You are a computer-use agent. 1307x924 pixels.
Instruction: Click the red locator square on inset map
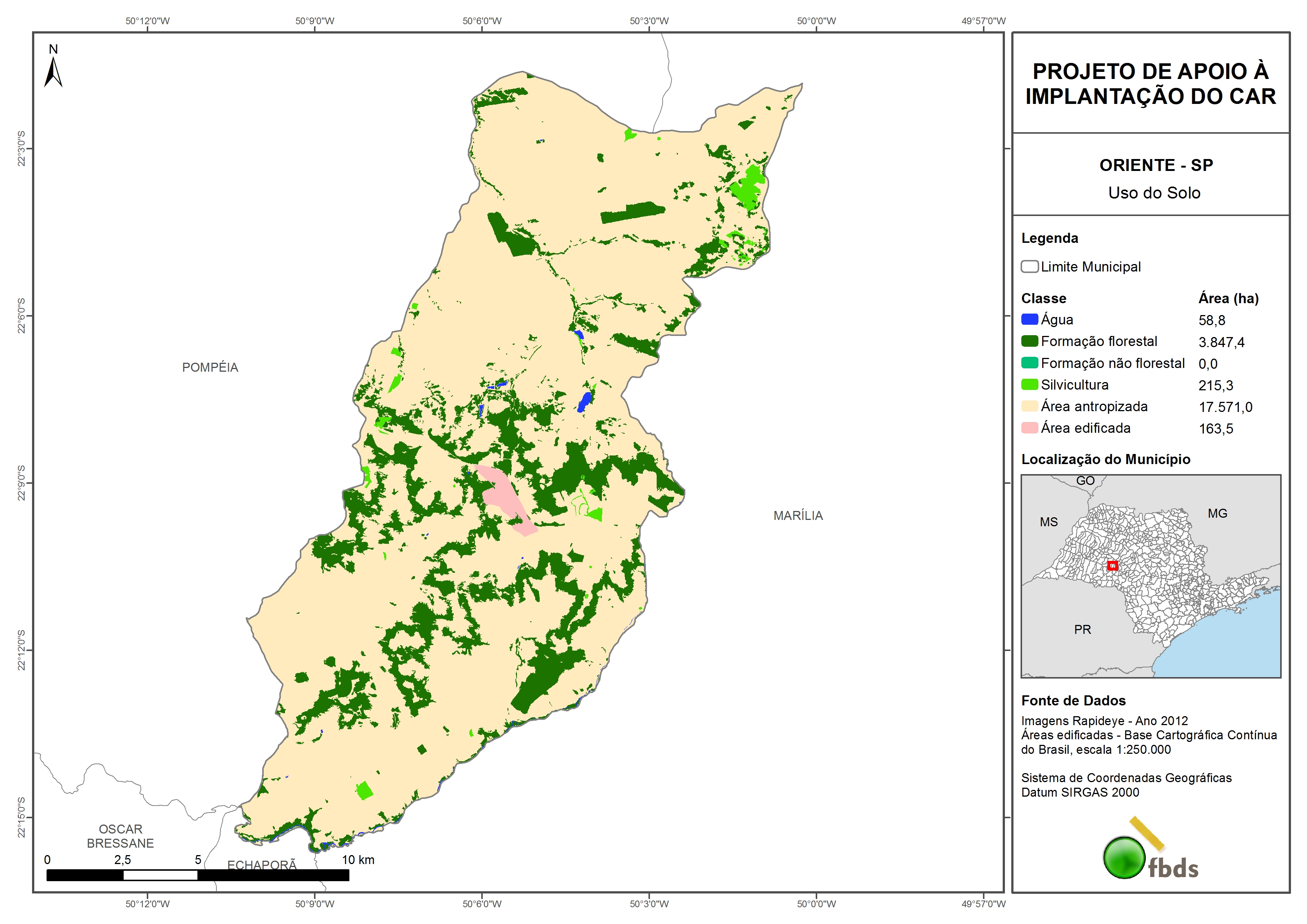1112,566
